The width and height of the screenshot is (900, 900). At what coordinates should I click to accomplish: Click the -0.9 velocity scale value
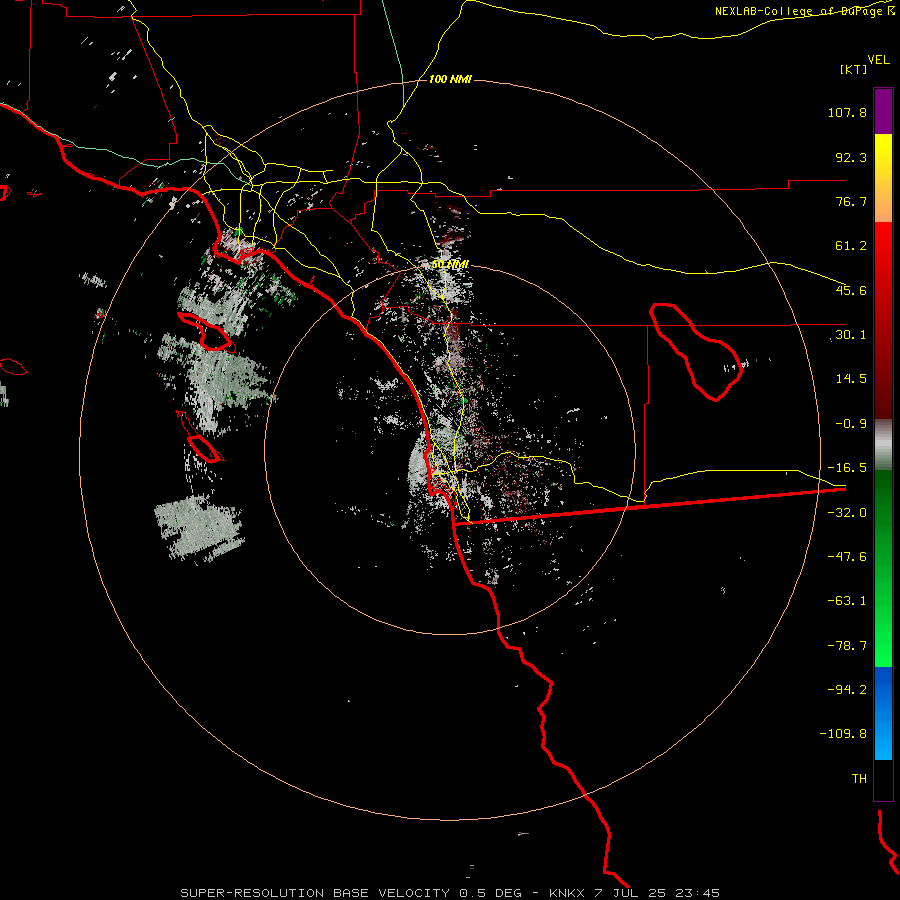point(851,424)
